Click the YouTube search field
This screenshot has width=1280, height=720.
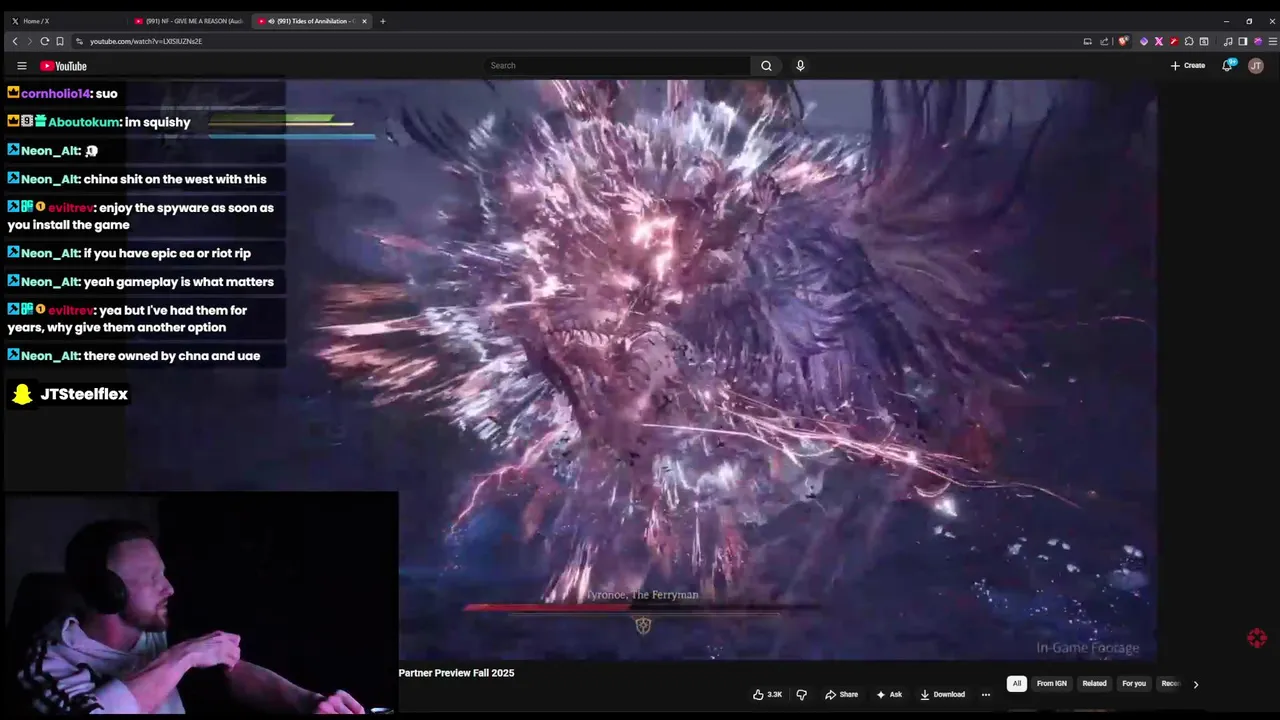617,66
